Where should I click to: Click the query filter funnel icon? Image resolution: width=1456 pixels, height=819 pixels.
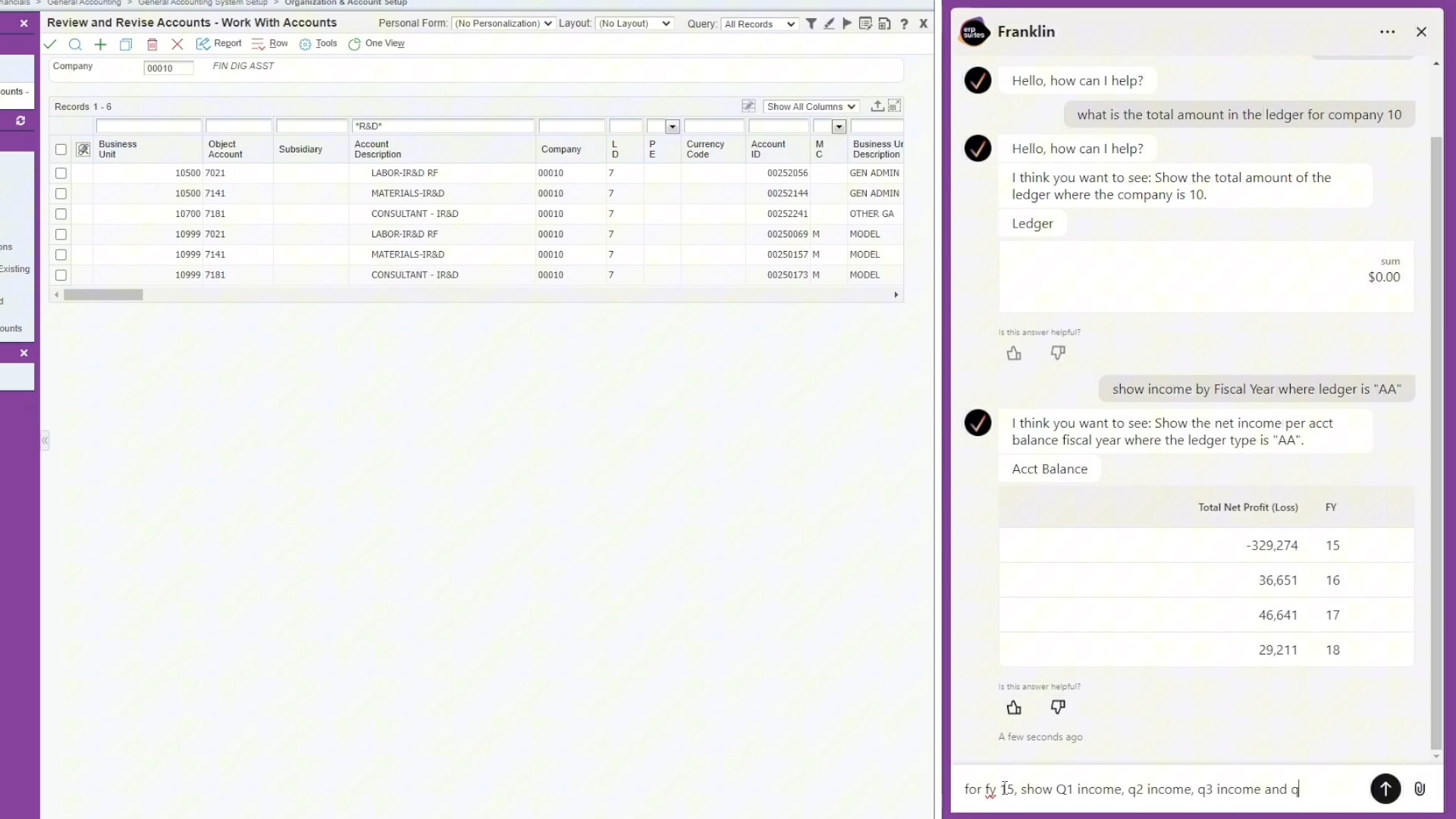click(x=811, y=24)
